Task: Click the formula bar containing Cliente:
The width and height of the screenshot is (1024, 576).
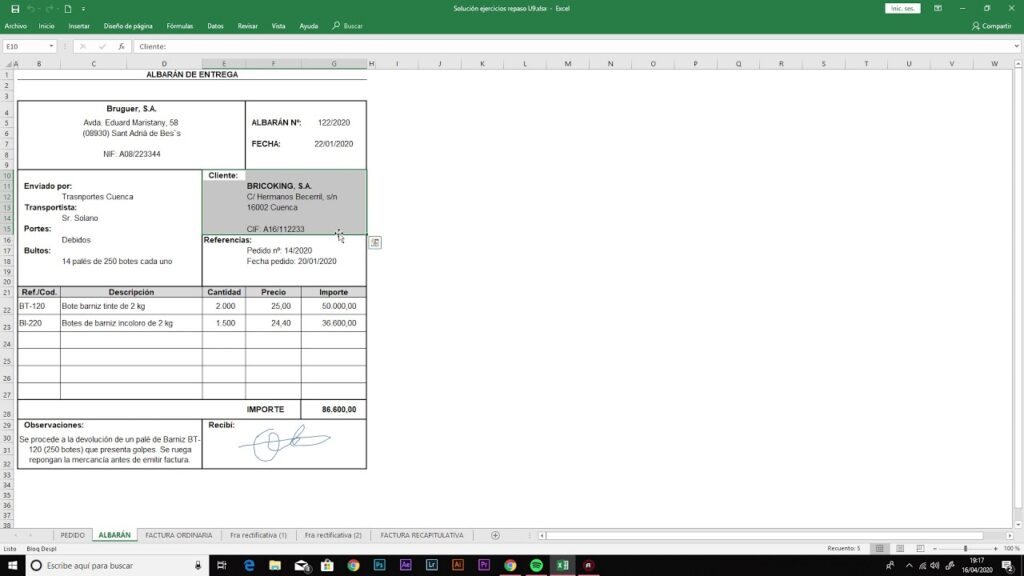Action: (x=571, y=46)
